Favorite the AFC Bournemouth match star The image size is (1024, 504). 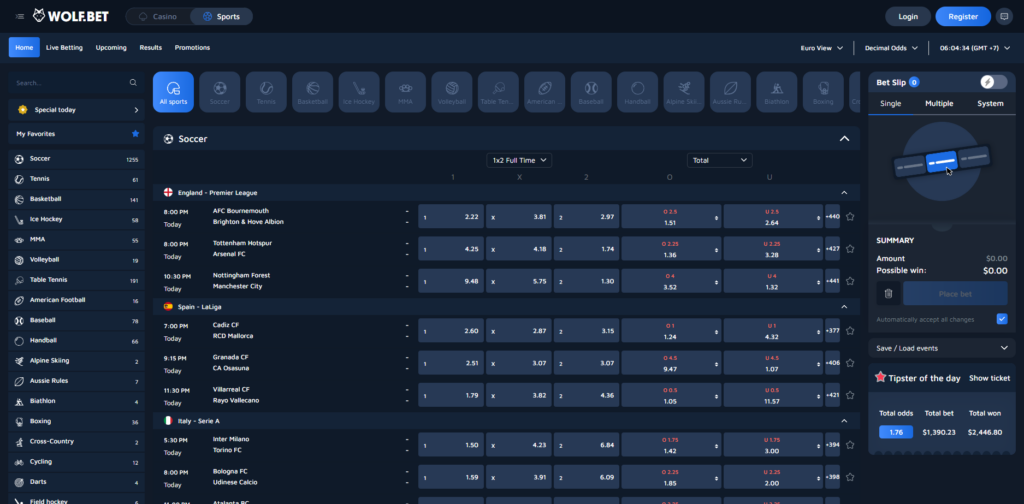point(850,216)
